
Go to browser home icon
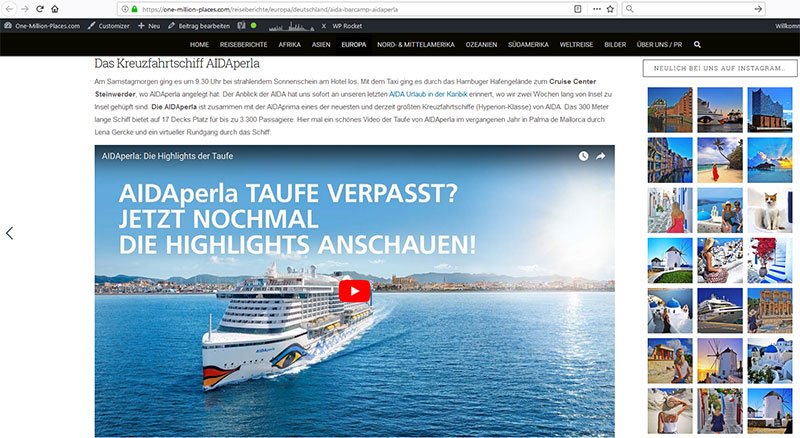click(x=55, y=9)
